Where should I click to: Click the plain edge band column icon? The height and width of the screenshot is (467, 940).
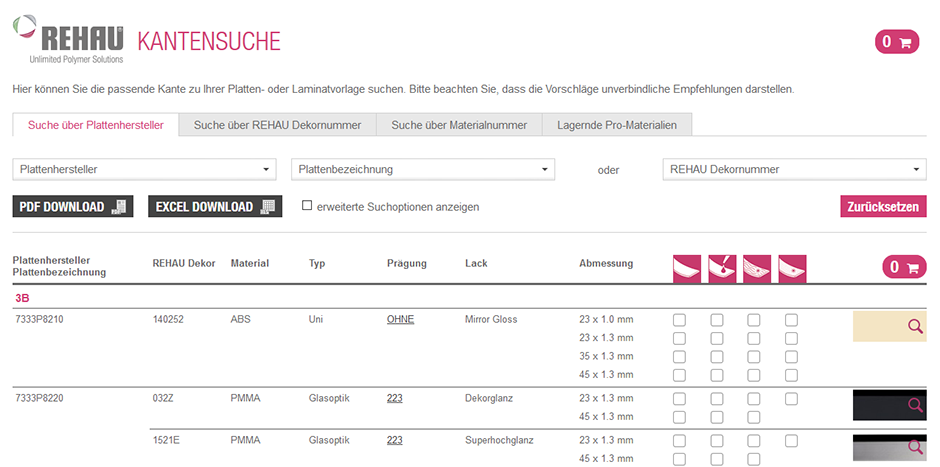685,267
